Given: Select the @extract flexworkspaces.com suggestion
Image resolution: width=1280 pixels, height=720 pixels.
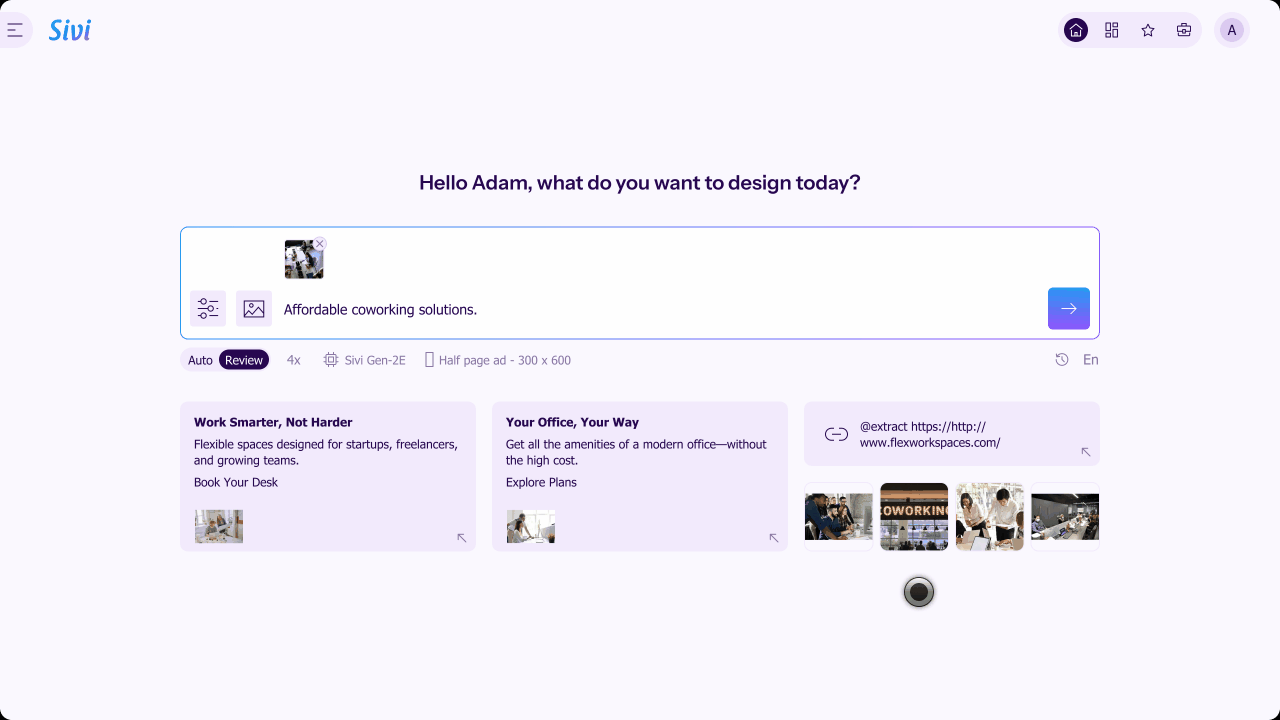Looking at the screenshot, I should point(952,434).
